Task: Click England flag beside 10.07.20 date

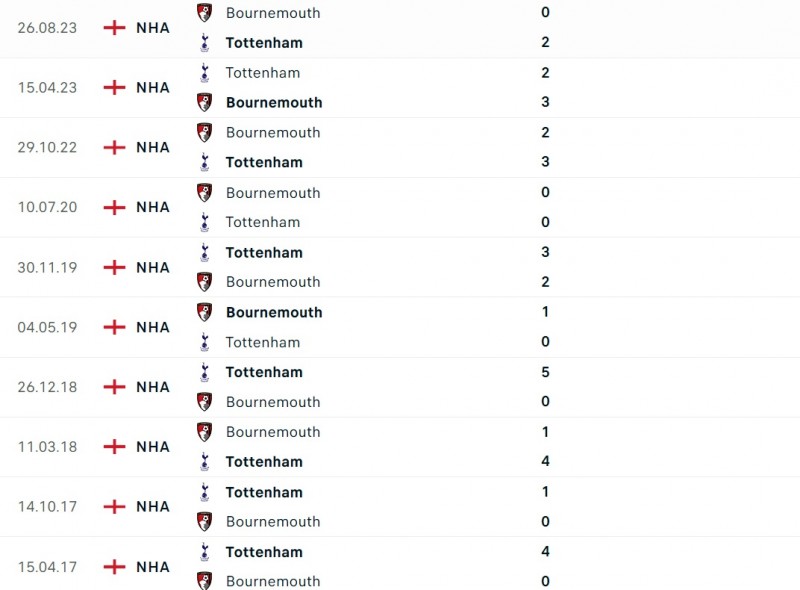Action: click(x=115, y=207)
